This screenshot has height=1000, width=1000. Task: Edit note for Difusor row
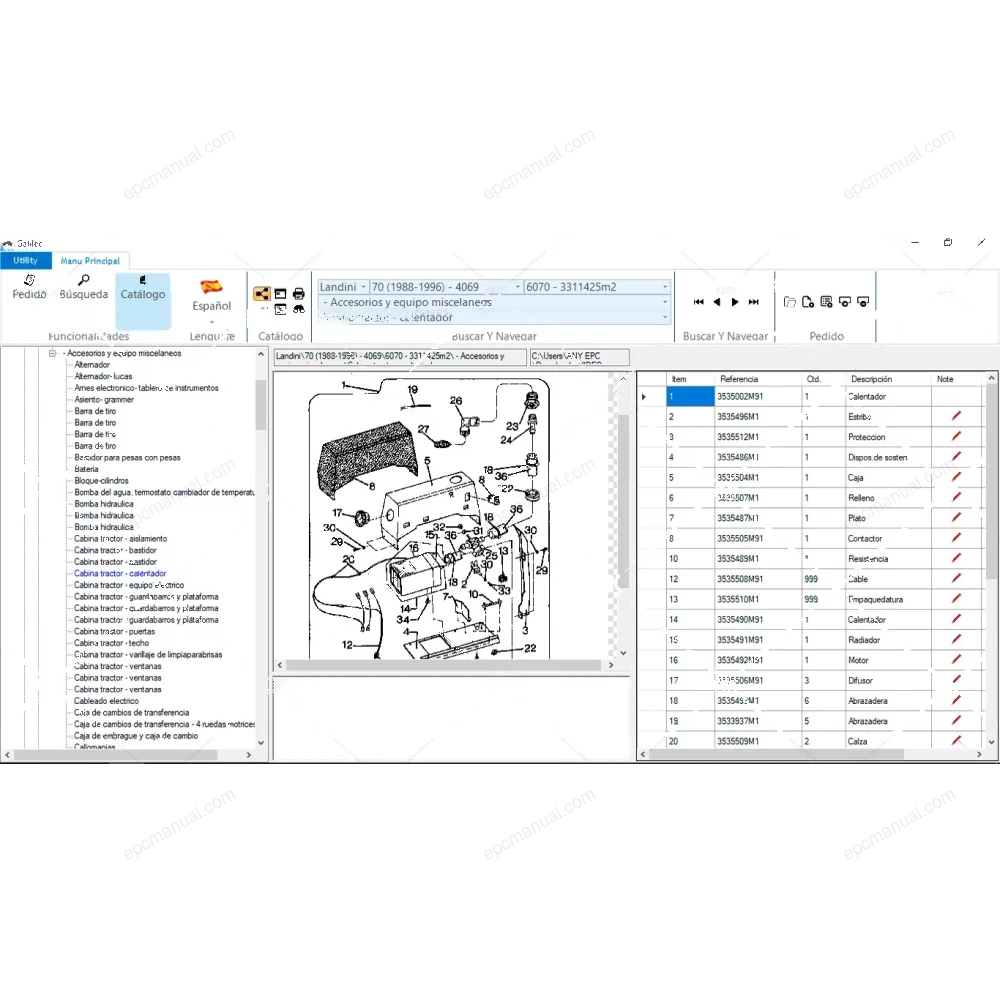[x=956, y=680]
